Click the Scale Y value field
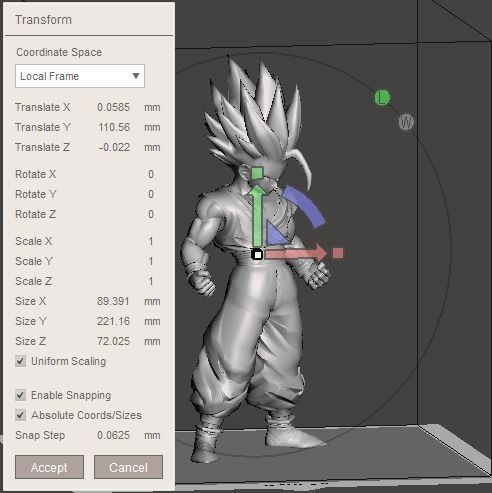Image resolution: width=492 pixels, height=493 pixels. pos(151,261)
